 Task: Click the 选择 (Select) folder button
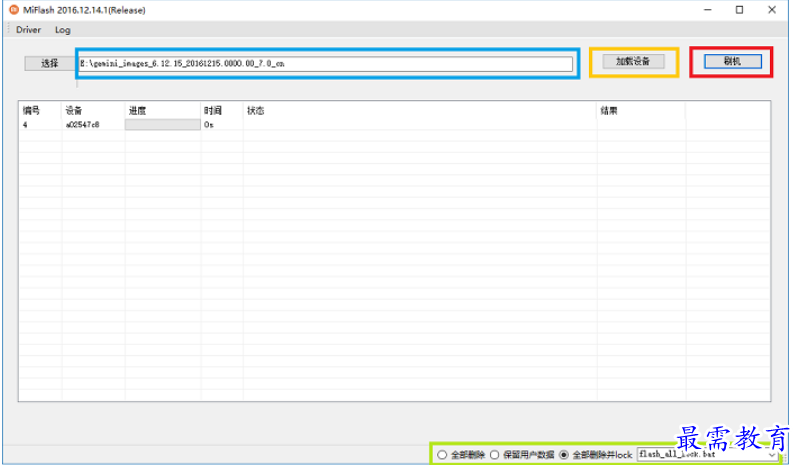[x=49, y=63]
